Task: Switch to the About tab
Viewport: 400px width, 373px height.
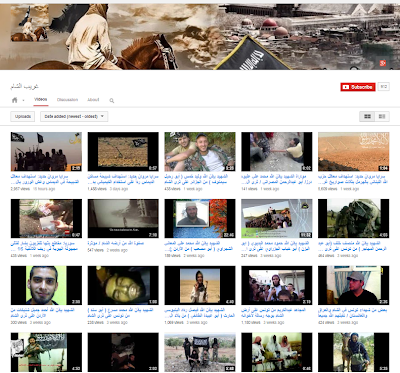Action: coord(93,100)
